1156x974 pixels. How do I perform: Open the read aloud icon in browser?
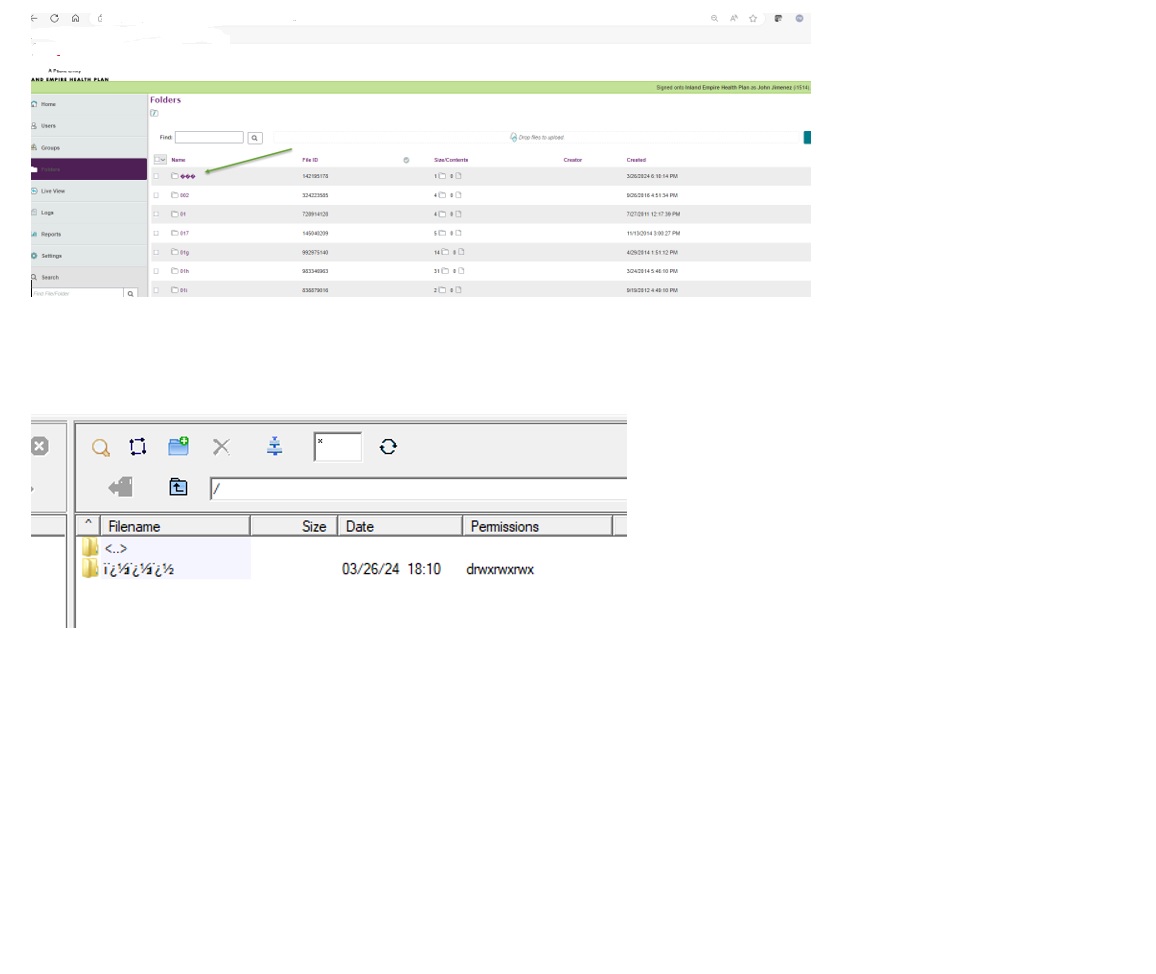pos(734,18)
